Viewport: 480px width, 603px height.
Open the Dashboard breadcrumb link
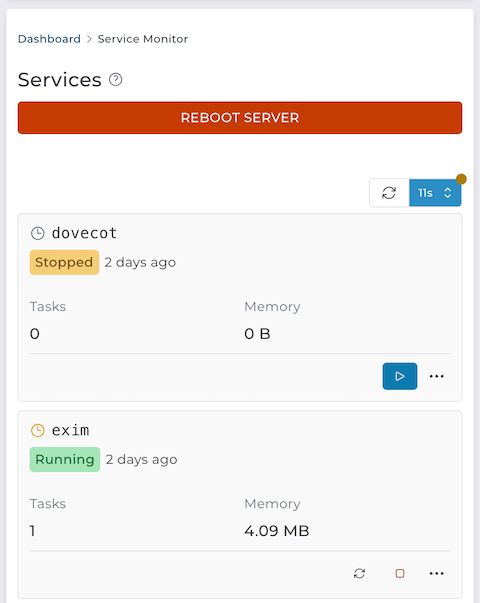[x=49, y=39]
